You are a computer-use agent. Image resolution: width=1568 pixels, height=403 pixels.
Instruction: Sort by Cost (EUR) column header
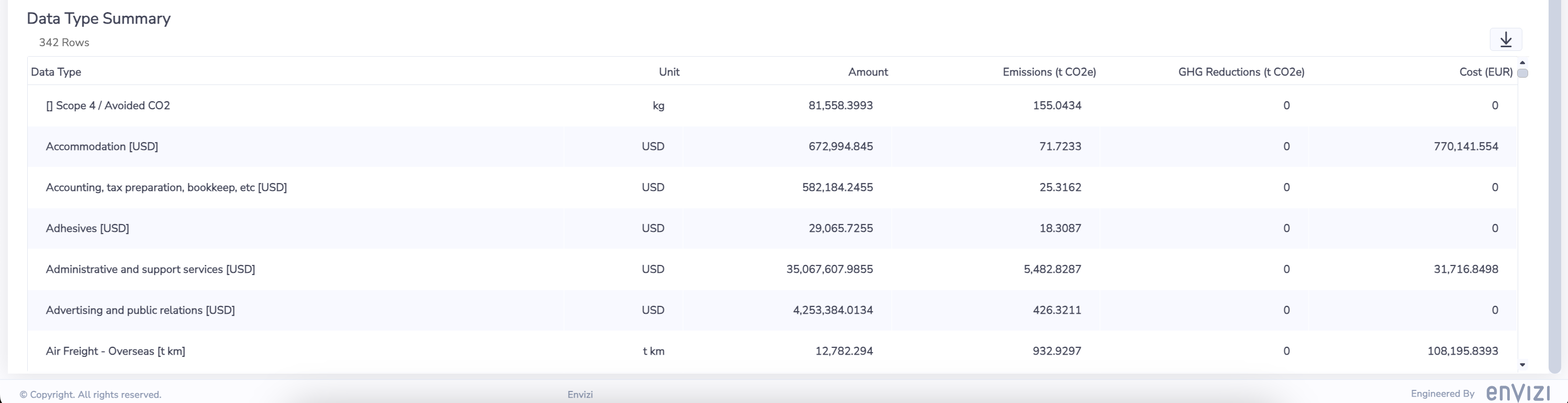(x=1485, y=72)
